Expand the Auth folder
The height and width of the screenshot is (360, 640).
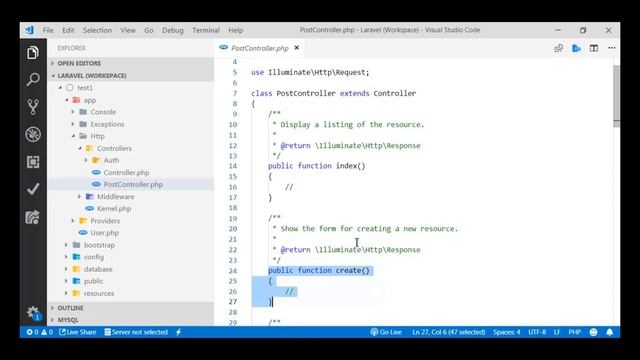tap(130, 160)
